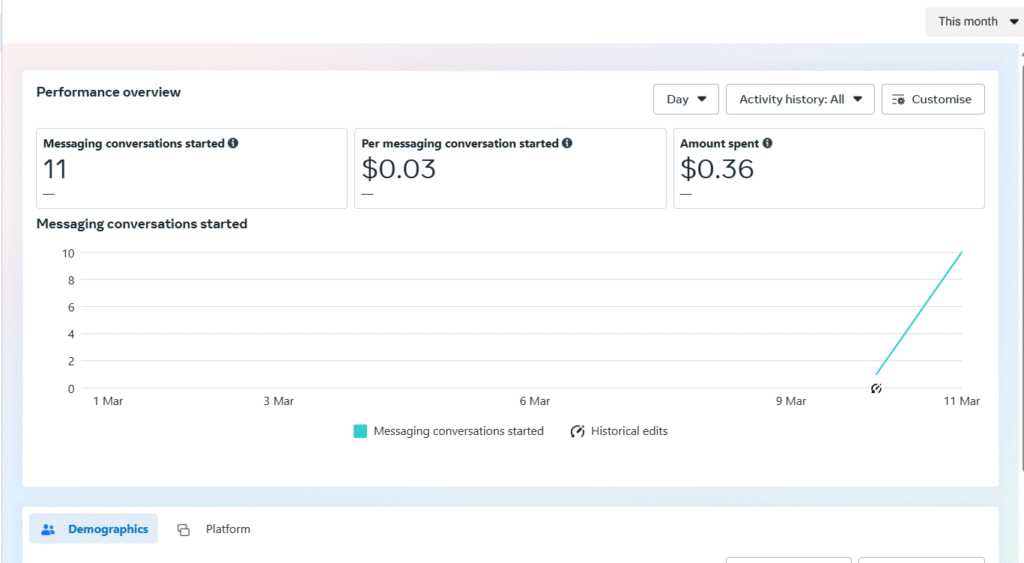Screen dimensions: 1024x563
Task: Select the Platform tab label
Action: [x=228, y=529]
